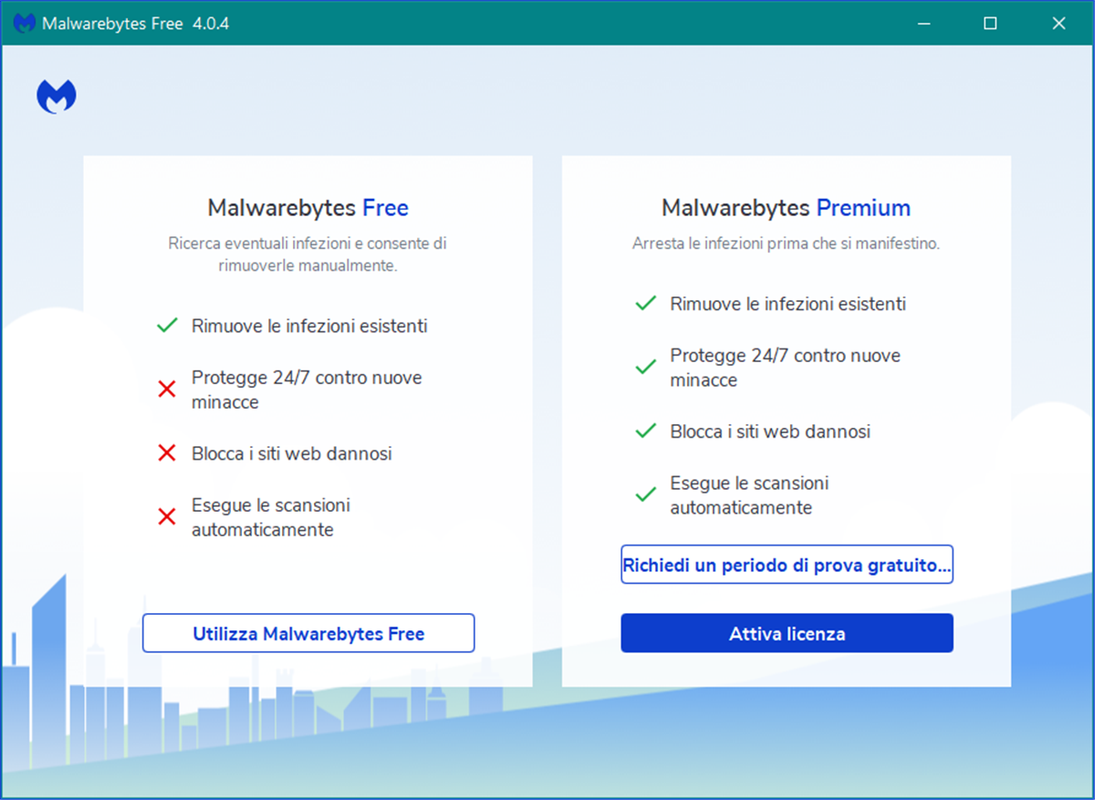
Task: Click text 'Ricerca eventuali infezioni e consente di rimuoverle manualmente'
Action: (x=308, y=254)
